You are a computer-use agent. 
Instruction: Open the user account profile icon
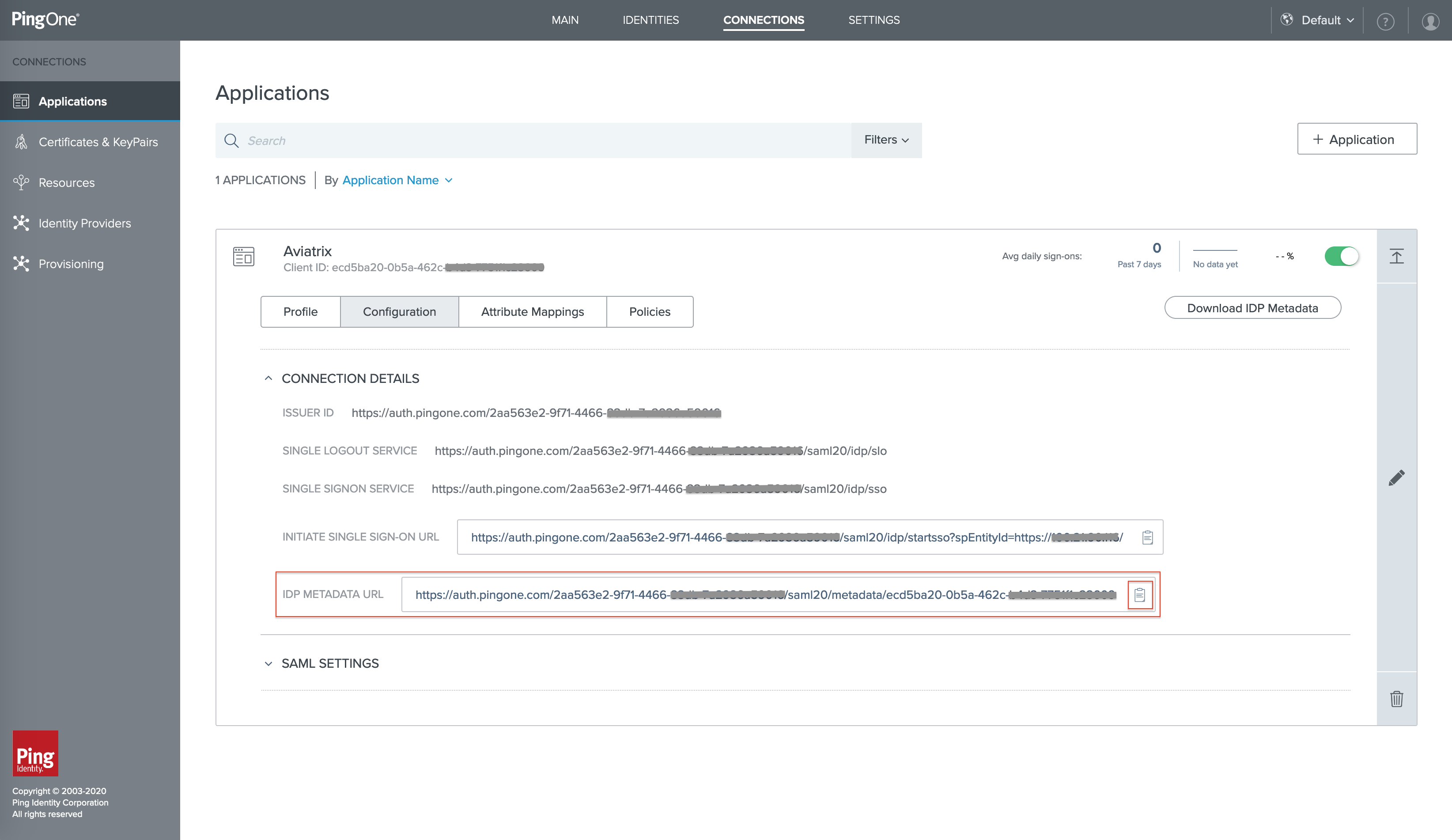(x=1430, y=22)
